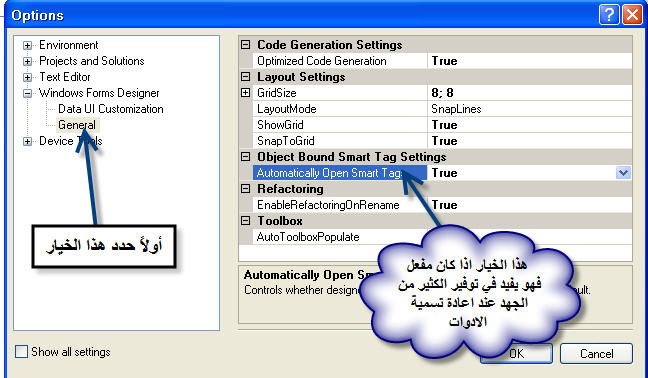Expand the Text Editor node
Viewport: 648px width, 378px height.
27,77
